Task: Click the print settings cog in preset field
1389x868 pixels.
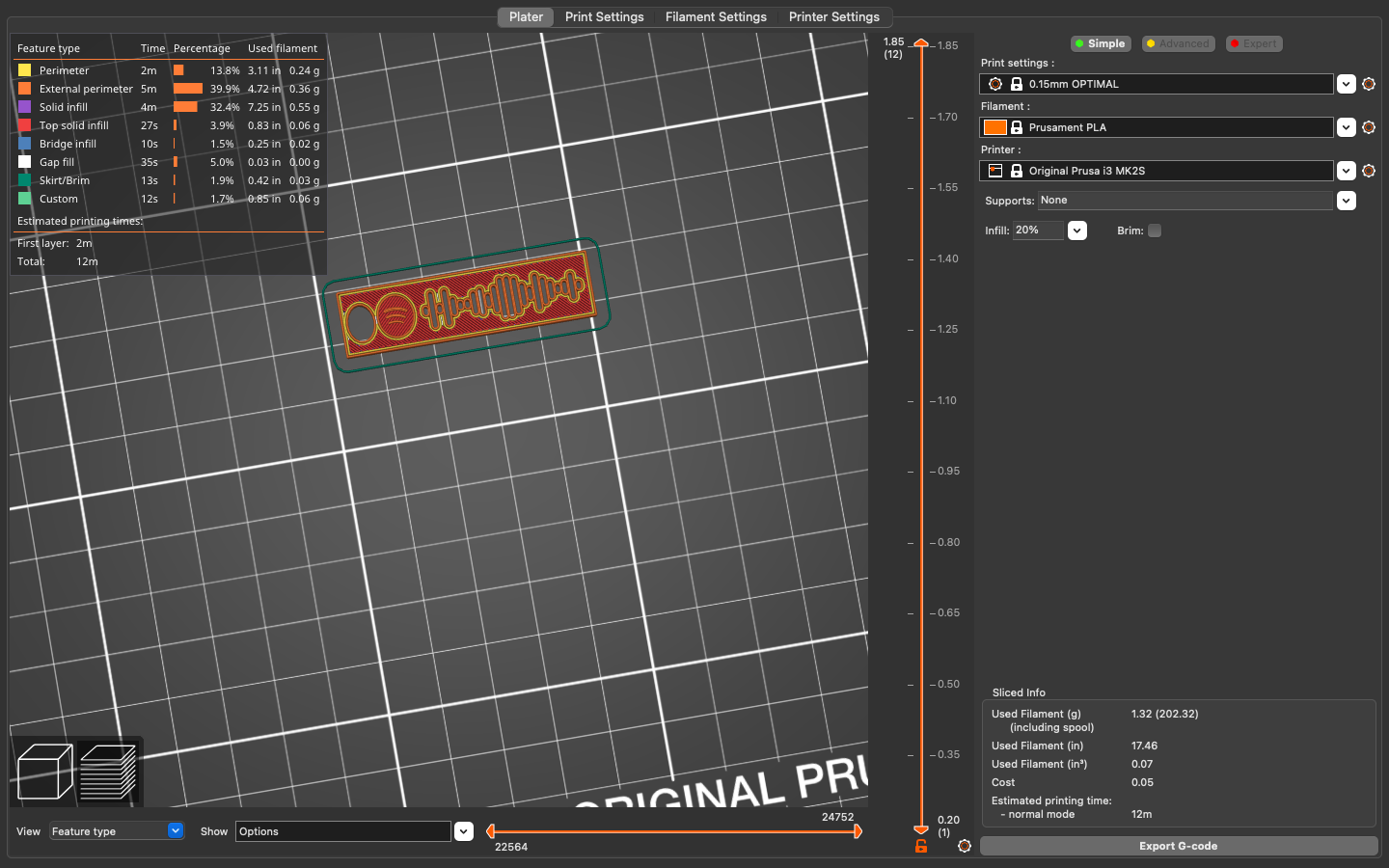Action: click(x=995, y=84)
